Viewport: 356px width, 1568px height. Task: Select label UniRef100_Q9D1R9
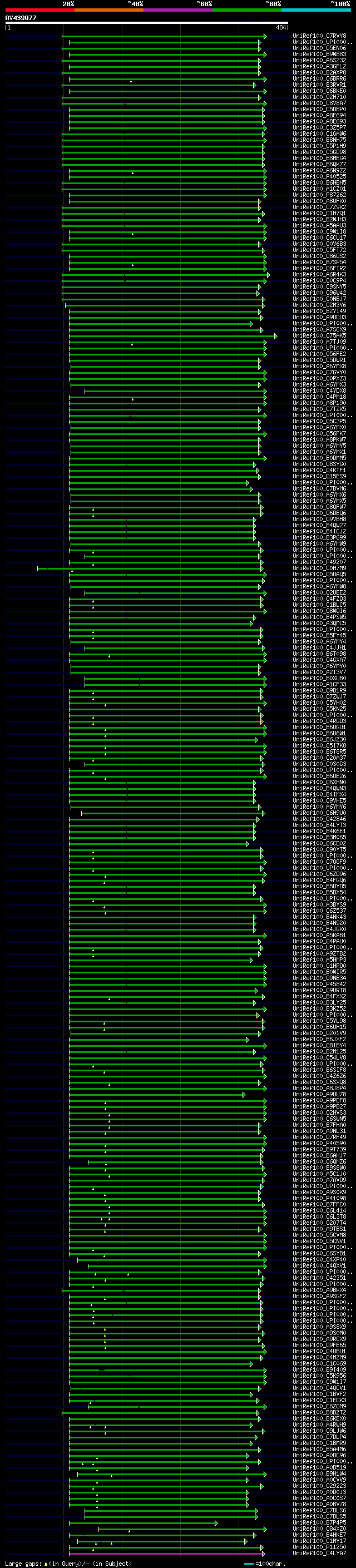[x=319, y=690]
